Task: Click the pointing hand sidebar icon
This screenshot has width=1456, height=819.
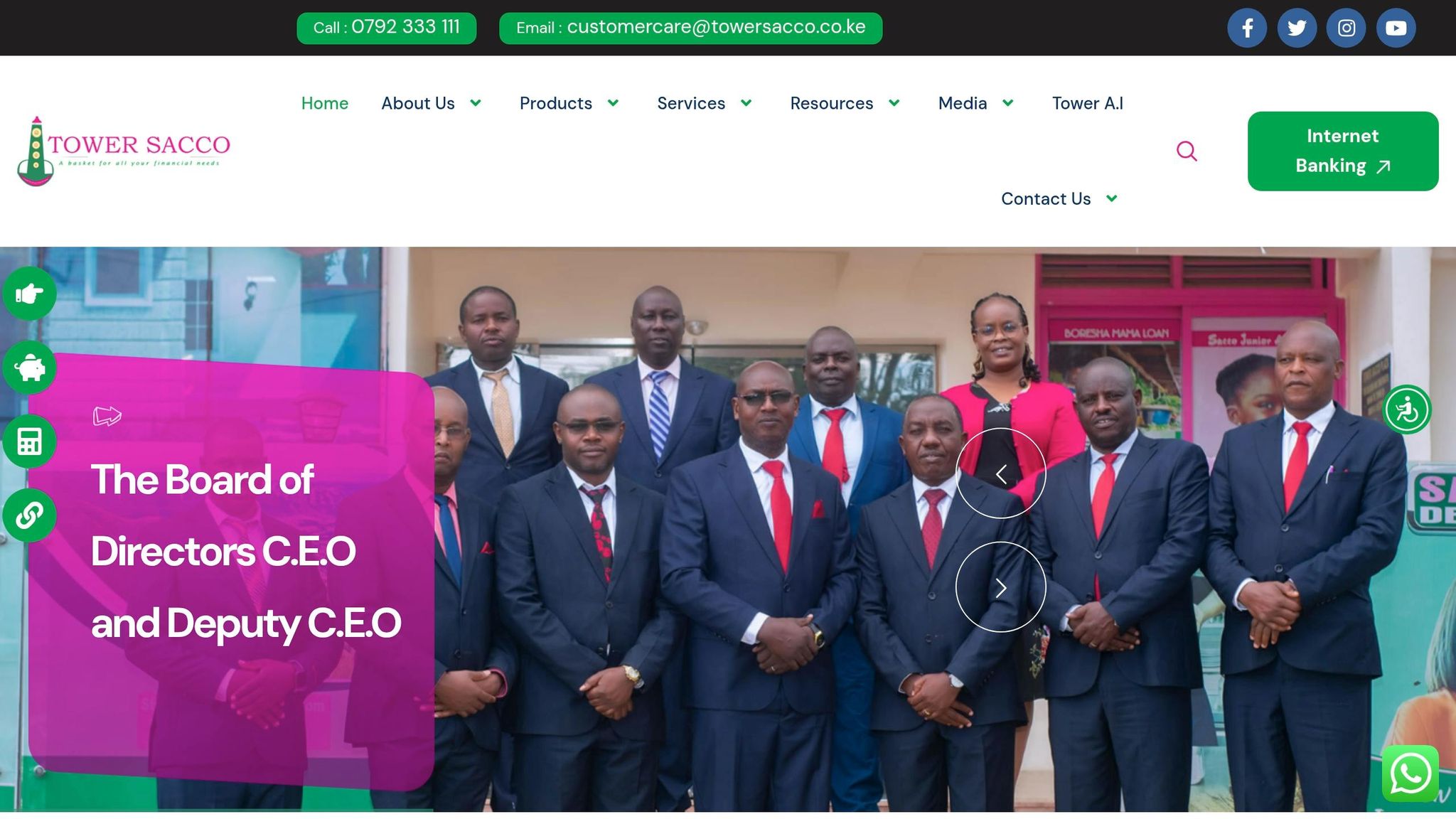Action: click(29, 294)
